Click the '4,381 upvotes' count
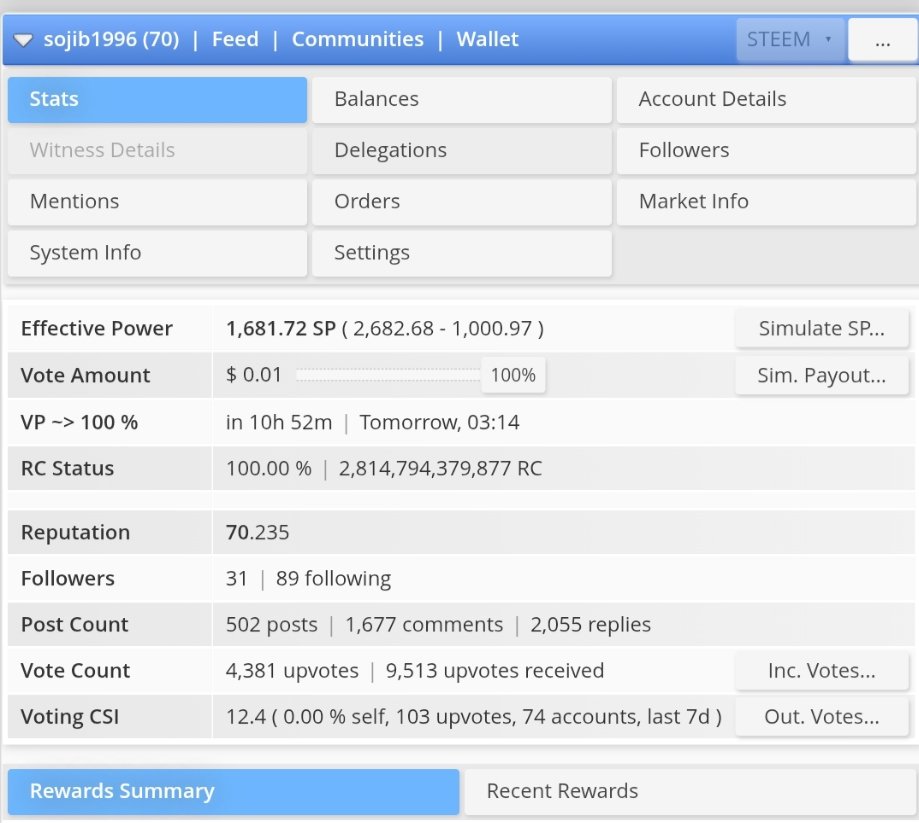 pos(292,671)
